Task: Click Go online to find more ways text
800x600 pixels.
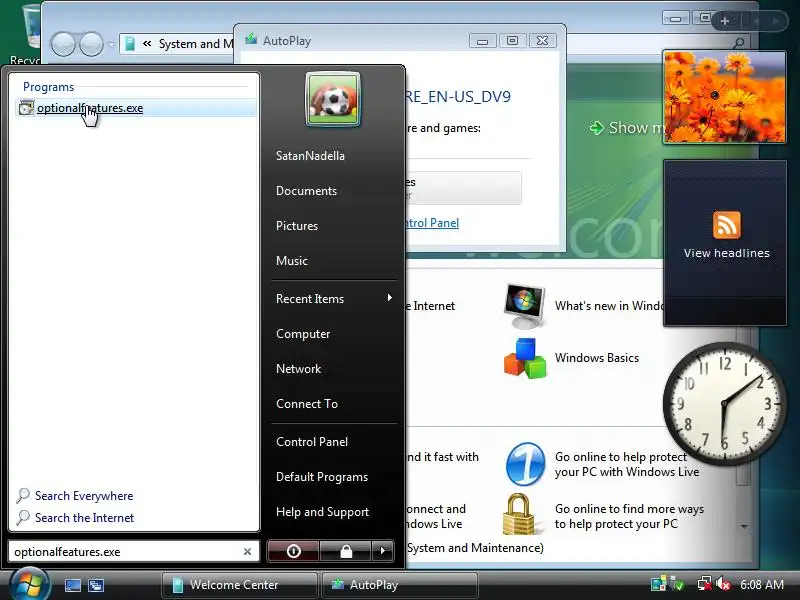Action: tap(629, 516)
